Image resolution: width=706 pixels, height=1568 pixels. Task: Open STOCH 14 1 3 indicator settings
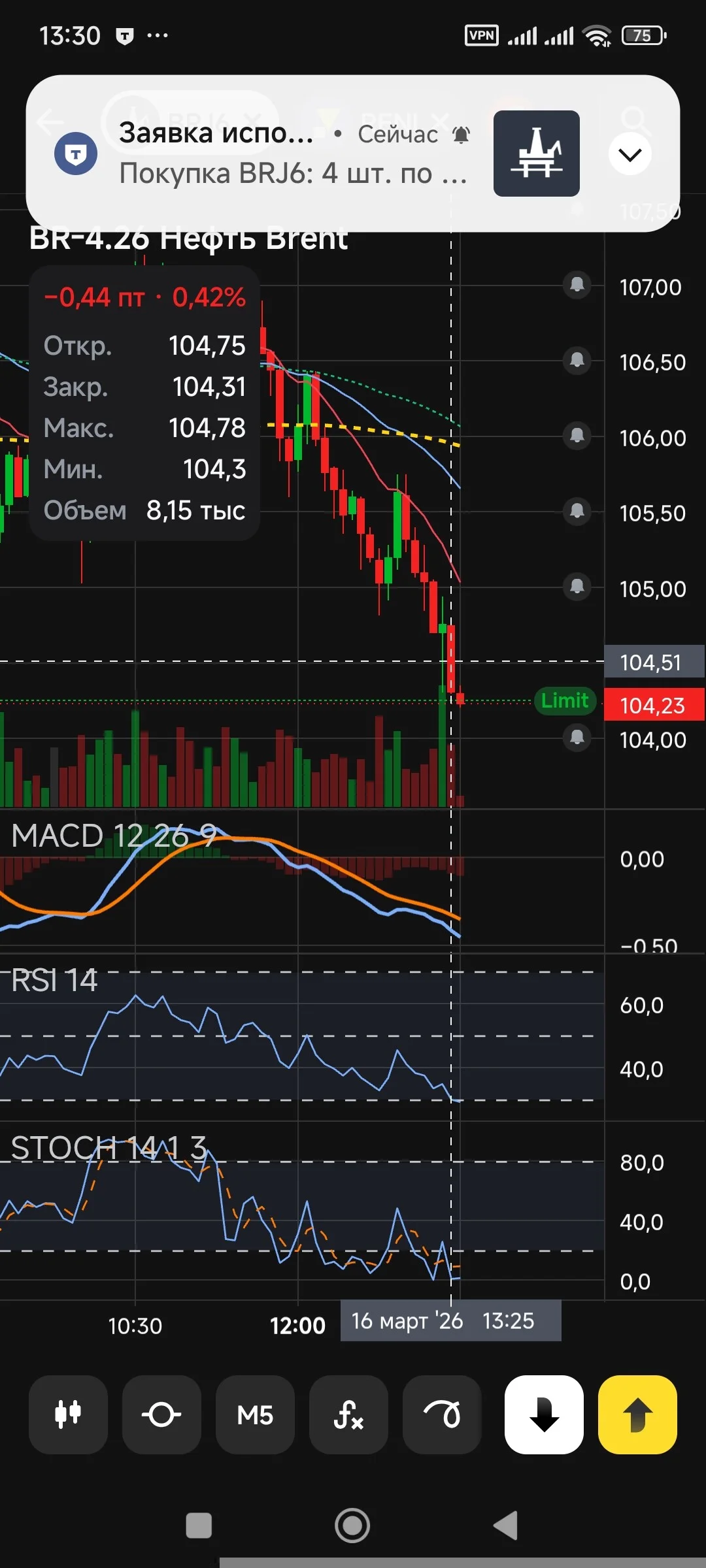pyautogui.click(x=109, y=1149)
